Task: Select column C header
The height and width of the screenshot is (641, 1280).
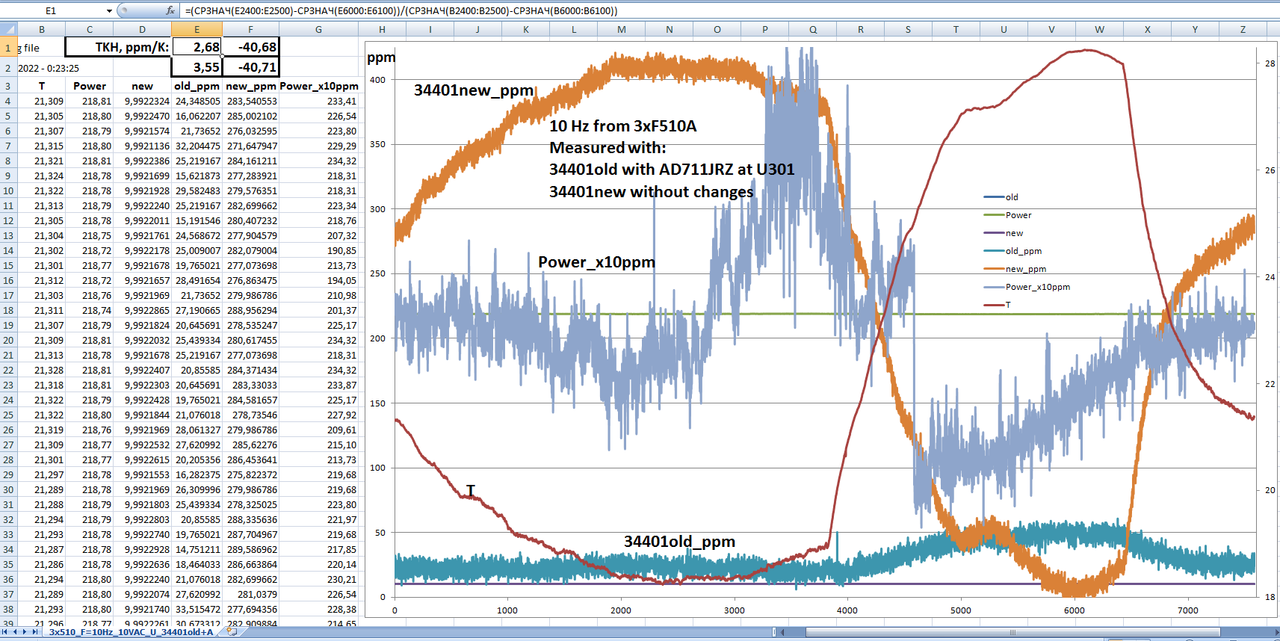Action: 90,29
